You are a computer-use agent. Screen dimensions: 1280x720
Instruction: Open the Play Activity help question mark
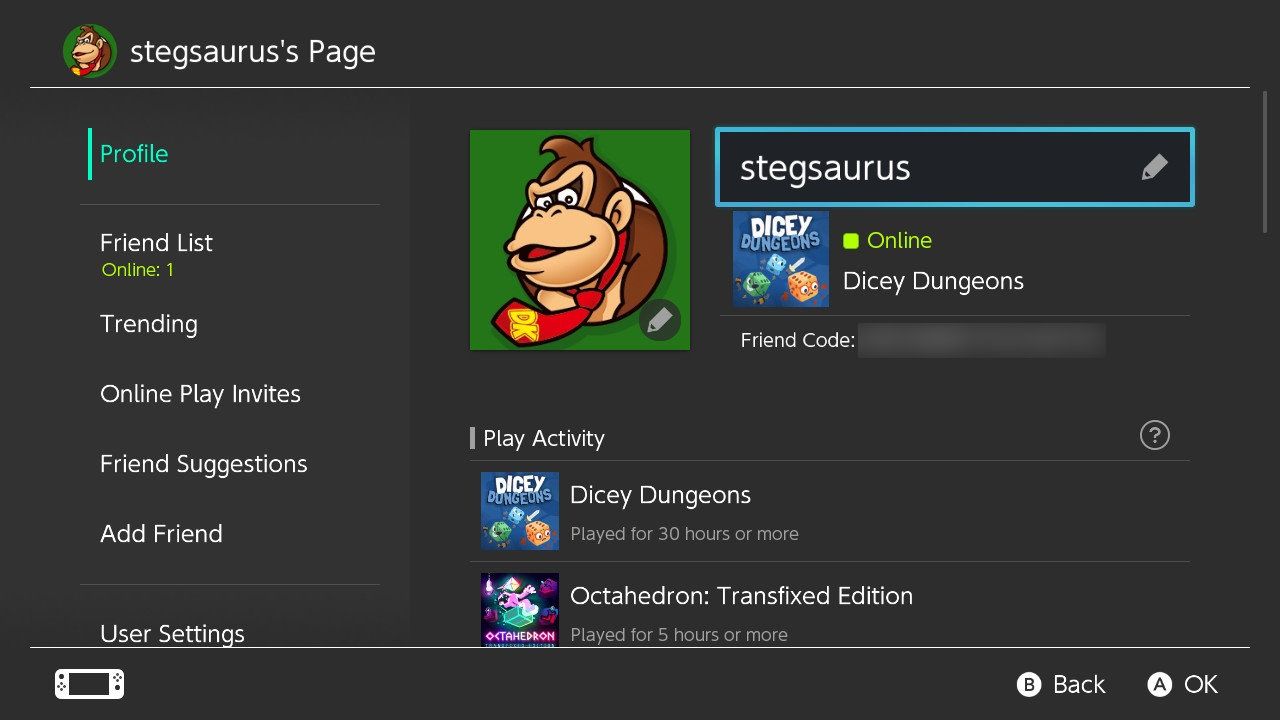click(x=1155, y=435)
